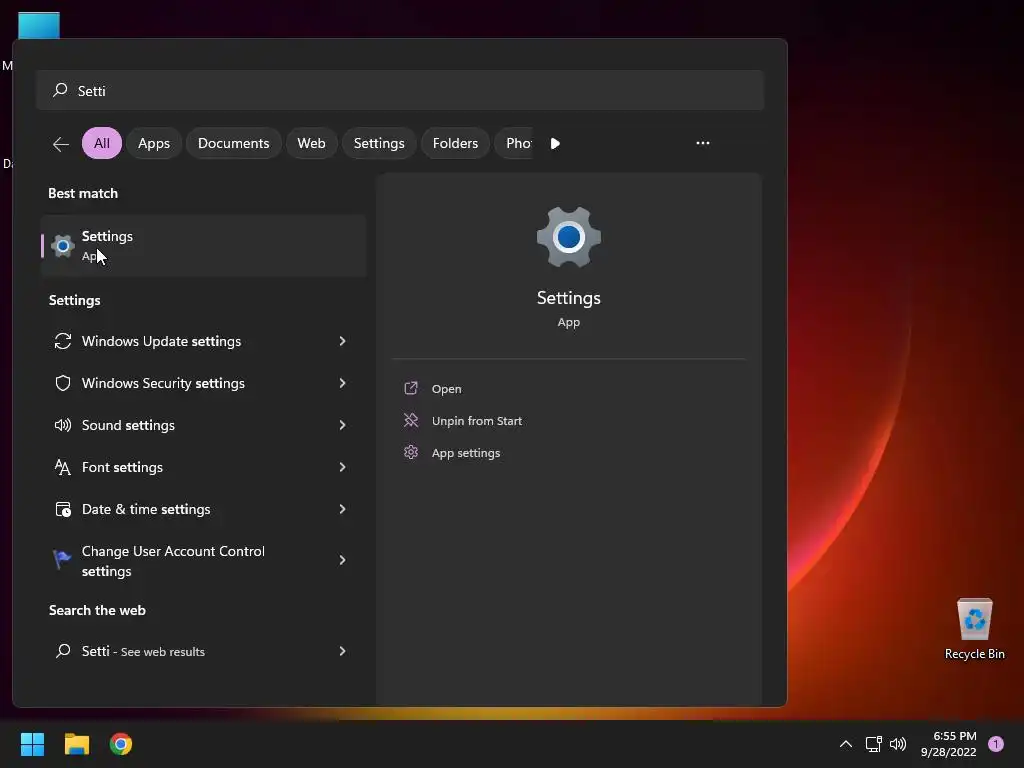Click the Windows Update sync icon

click(63, 341)
